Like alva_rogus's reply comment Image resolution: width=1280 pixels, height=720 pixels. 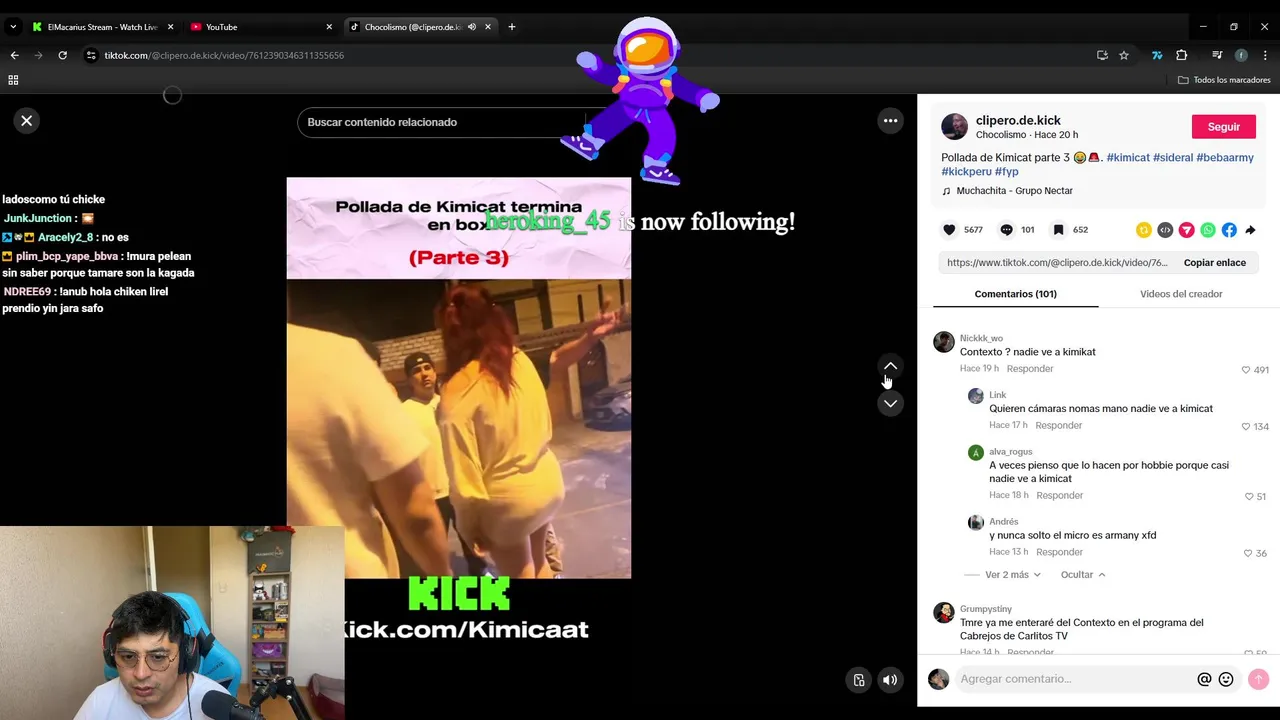tap(1249, 497)
